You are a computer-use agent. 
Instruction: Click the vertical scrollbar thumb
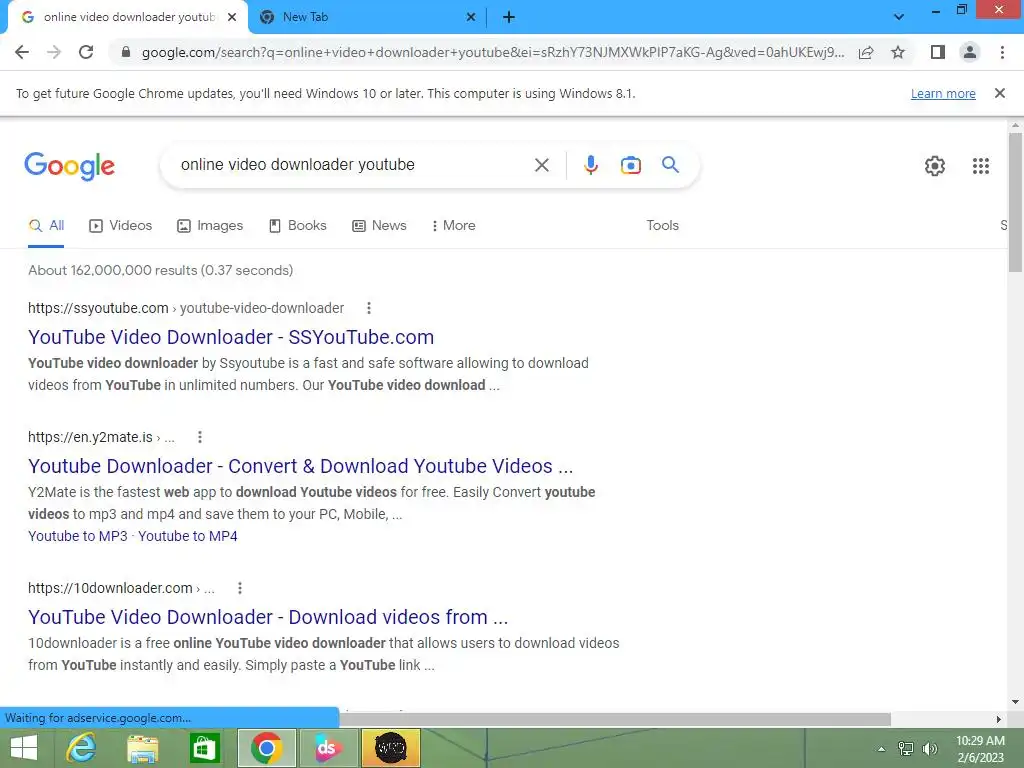(1015, 202)
